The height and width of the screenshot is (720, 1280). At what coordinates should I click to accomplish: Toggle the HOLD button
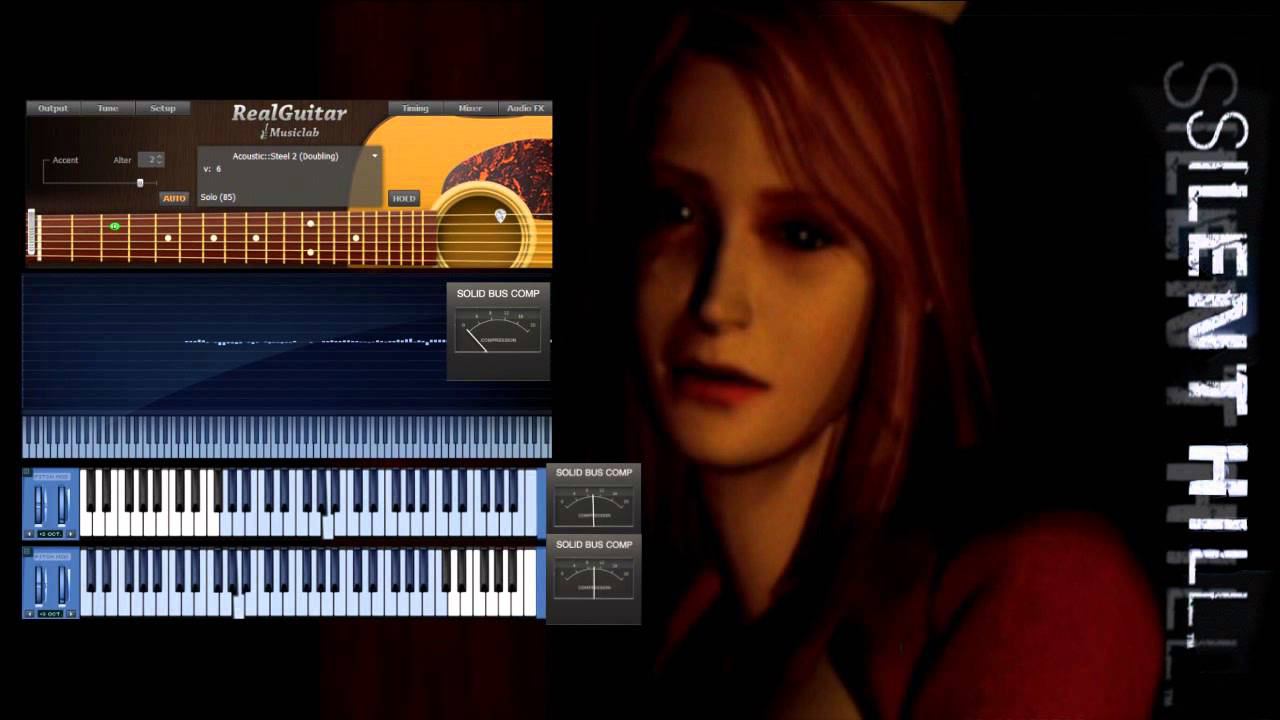click(404, 198)
